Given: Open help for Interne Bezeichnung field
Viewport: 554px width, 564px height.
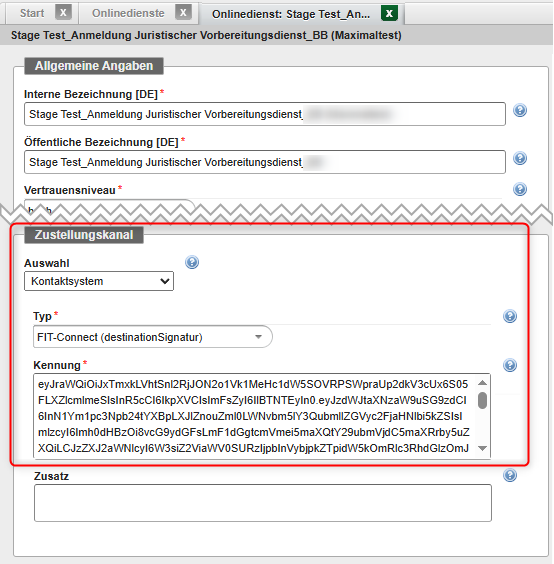Looking at the screenshot, I should click(520, 110).
